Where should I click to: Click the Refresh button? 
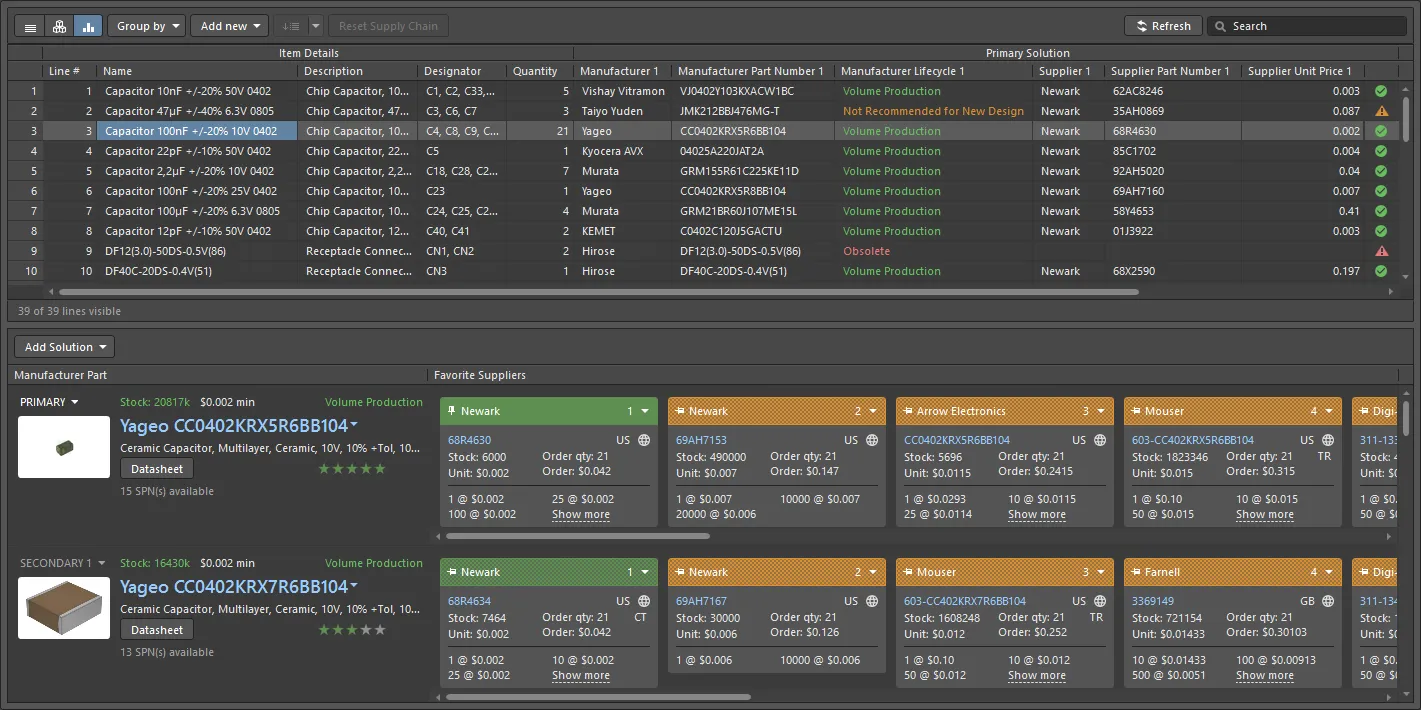click(x=1163, y=26)
